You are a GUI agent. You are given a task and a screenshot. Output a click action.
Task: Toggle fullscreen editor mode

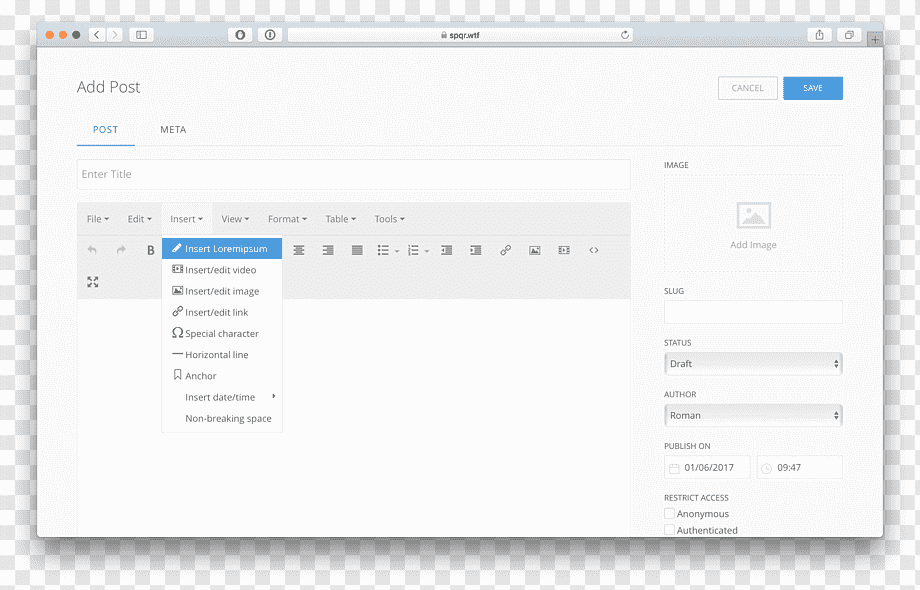pos(93,282)
